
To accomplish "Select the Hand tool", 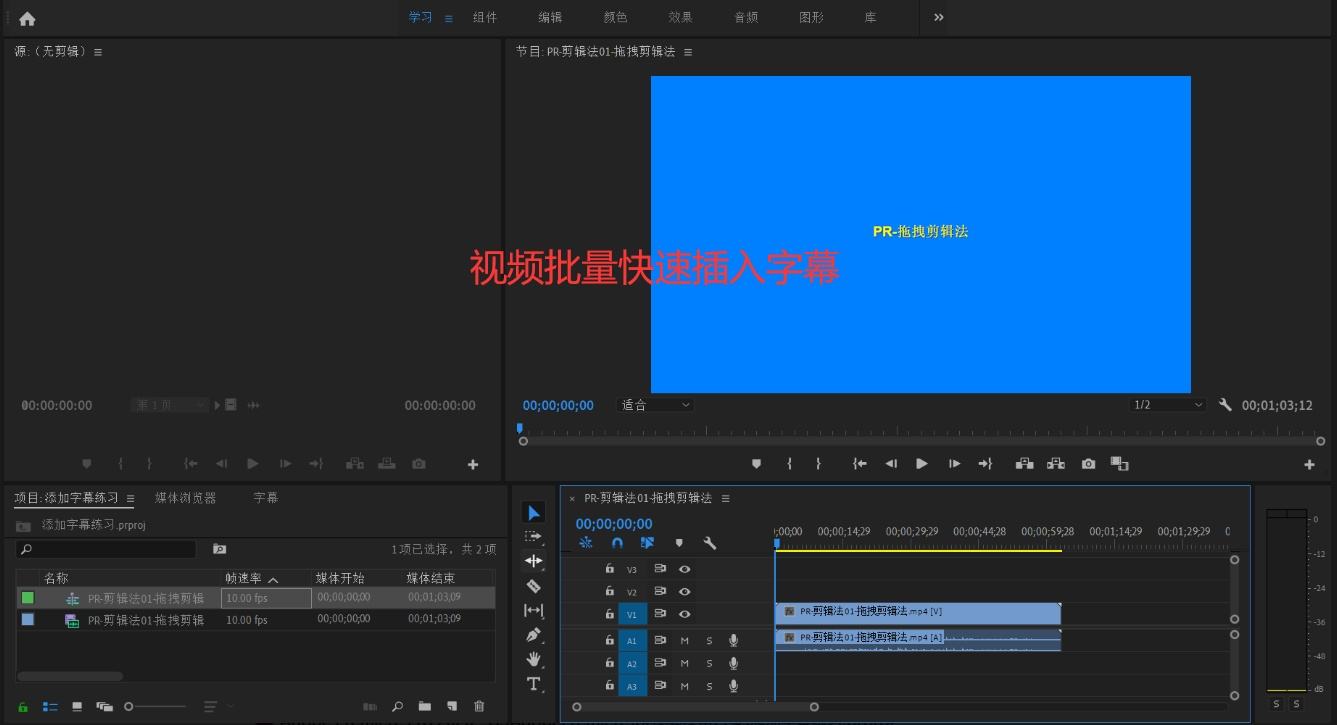I will pyautogui.click(x=534, y=659).
